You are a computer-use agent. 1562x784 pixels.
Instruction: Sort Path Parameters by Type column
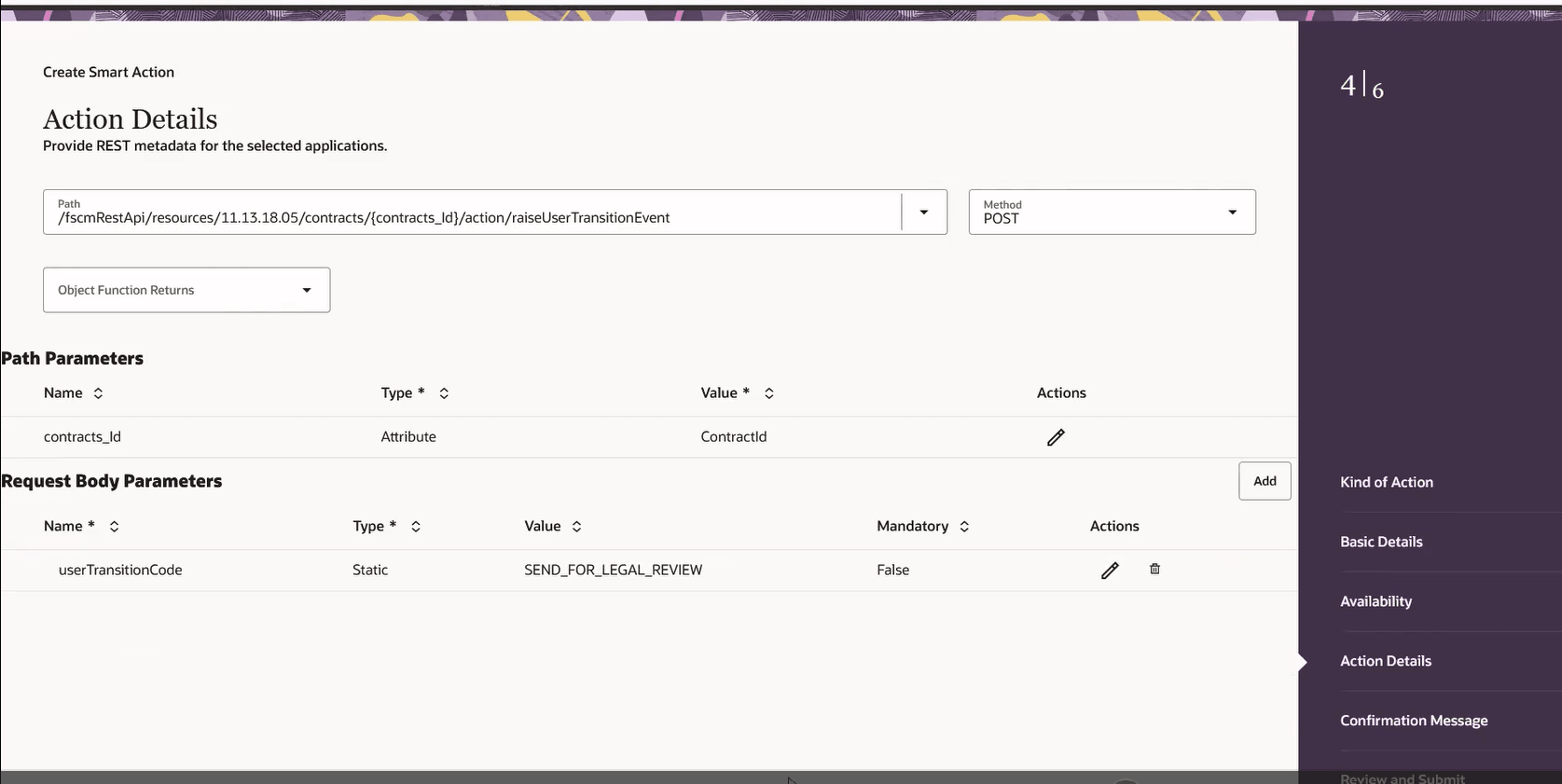click(444, 393)
